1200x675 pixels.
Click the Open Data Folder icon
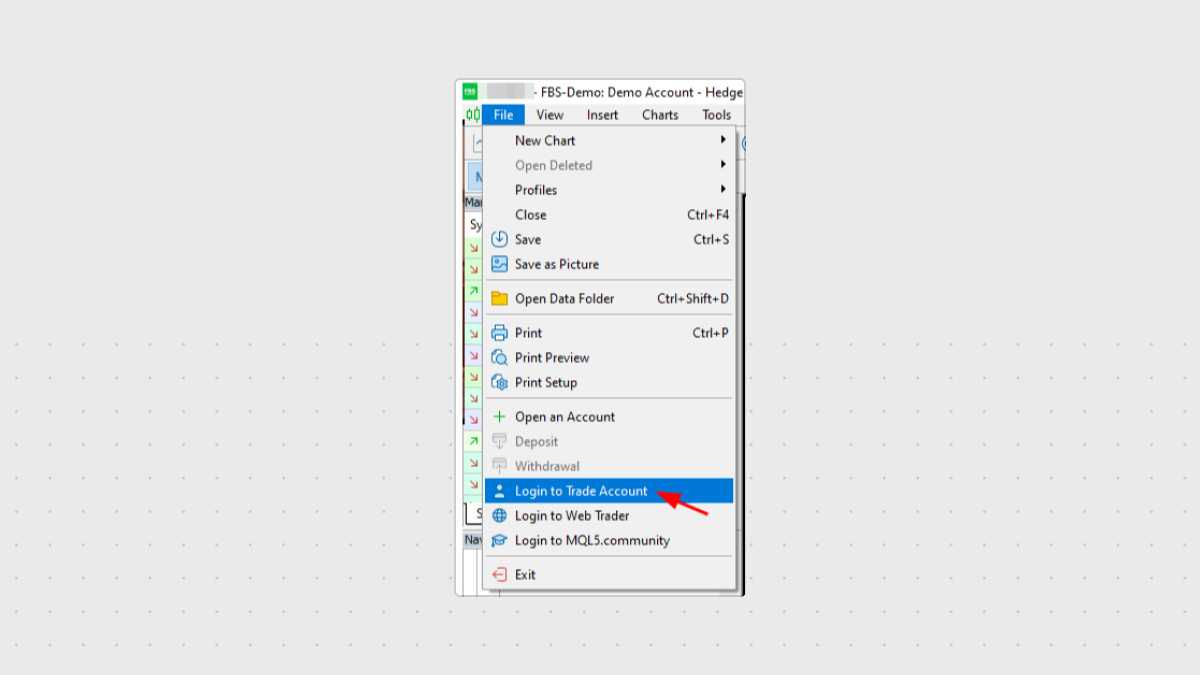coord(499,299)
